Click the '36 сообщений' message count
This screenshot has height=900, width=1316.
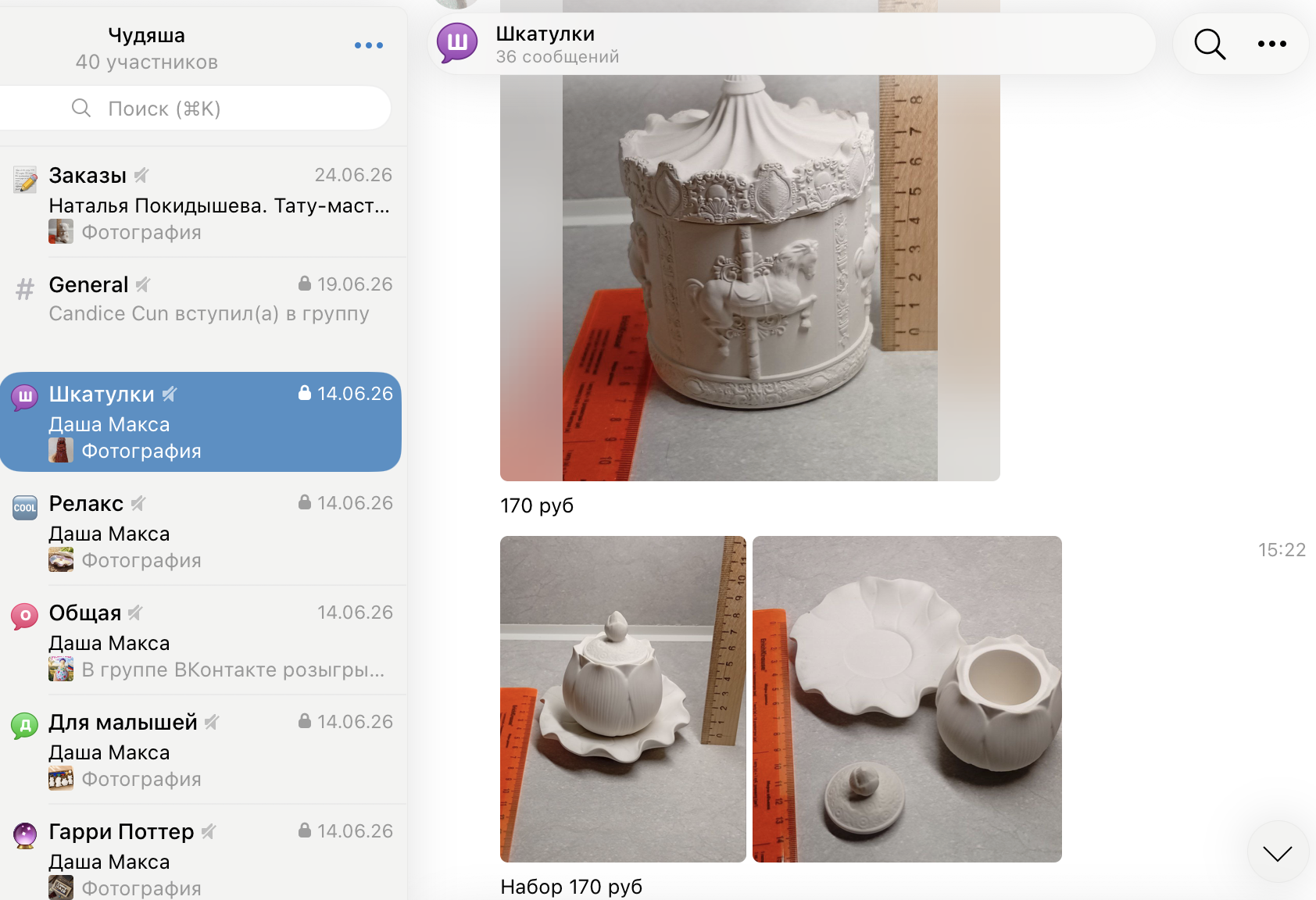point(557,56)
